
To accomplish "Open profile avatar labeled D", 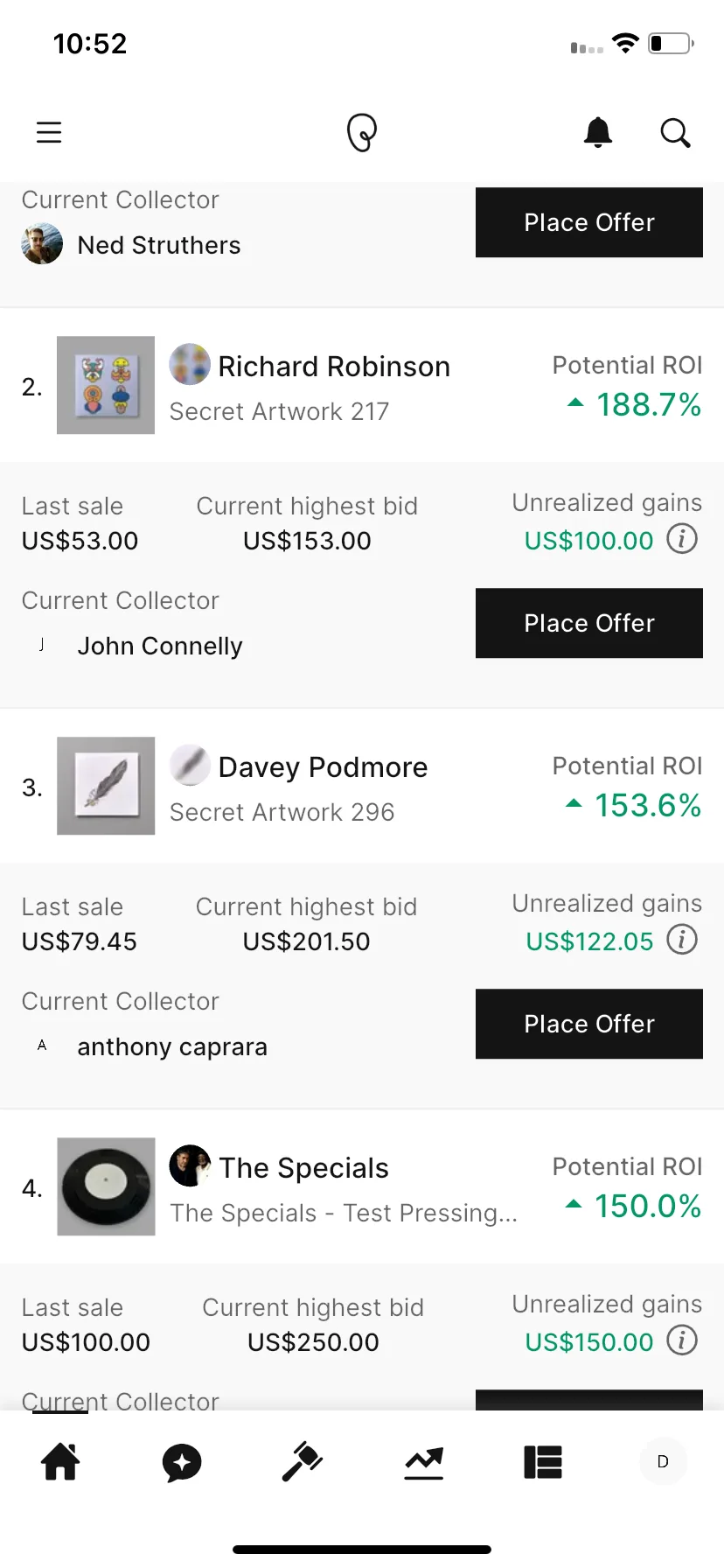I will [x=663, y=1461].
